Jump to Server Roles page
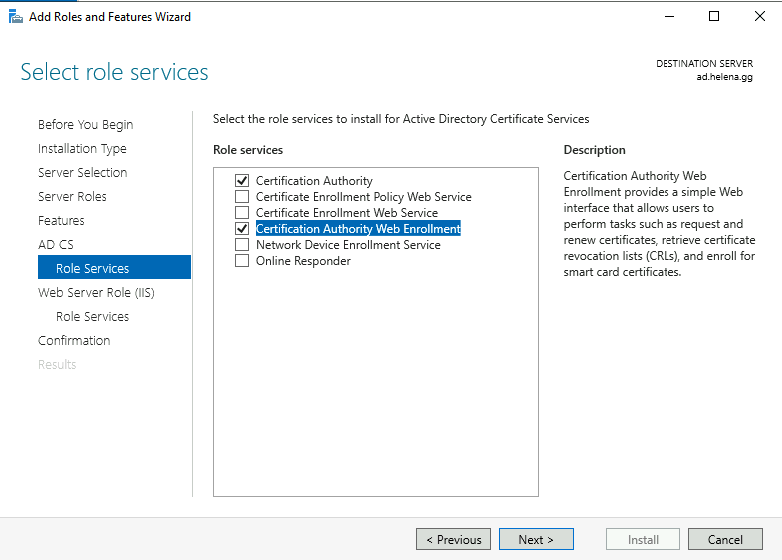Viewport: 782px width, 560px height. coord(72,197)
